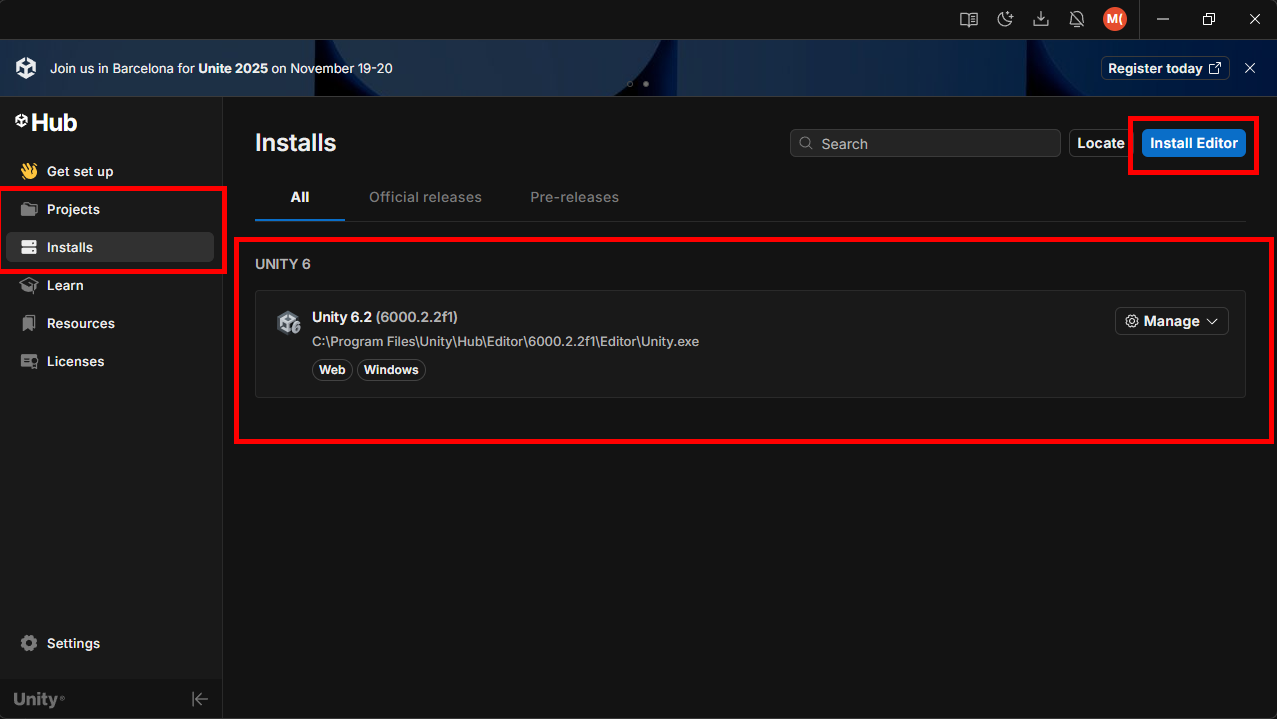Go to Licenses in the sidebar

tap(75, 361)
